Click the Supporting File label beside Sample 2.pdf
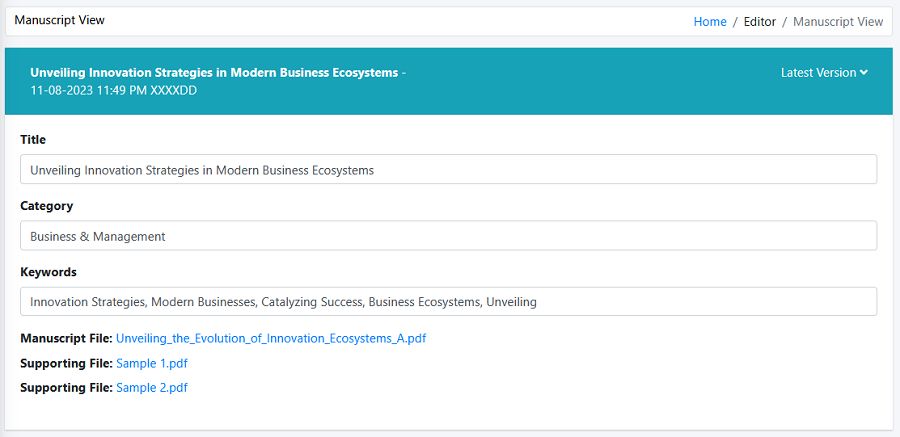 click(x=67, y=388)
